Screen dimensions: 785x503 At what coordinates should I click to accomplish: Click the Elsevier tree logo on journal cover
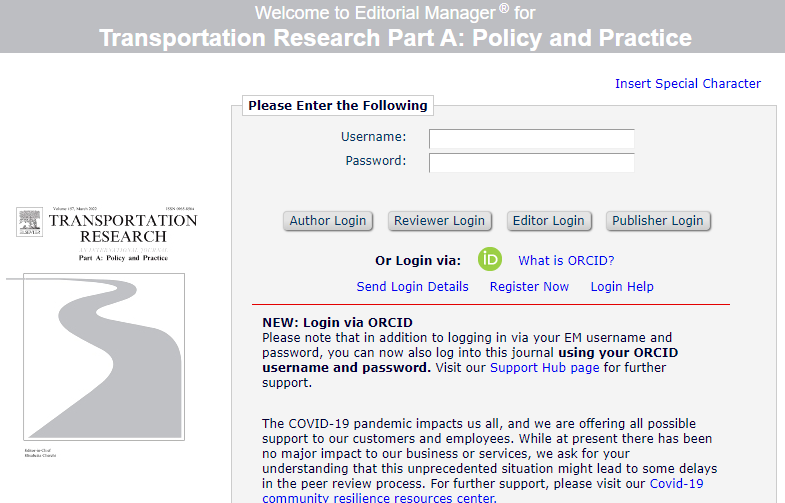click(31, 222)
